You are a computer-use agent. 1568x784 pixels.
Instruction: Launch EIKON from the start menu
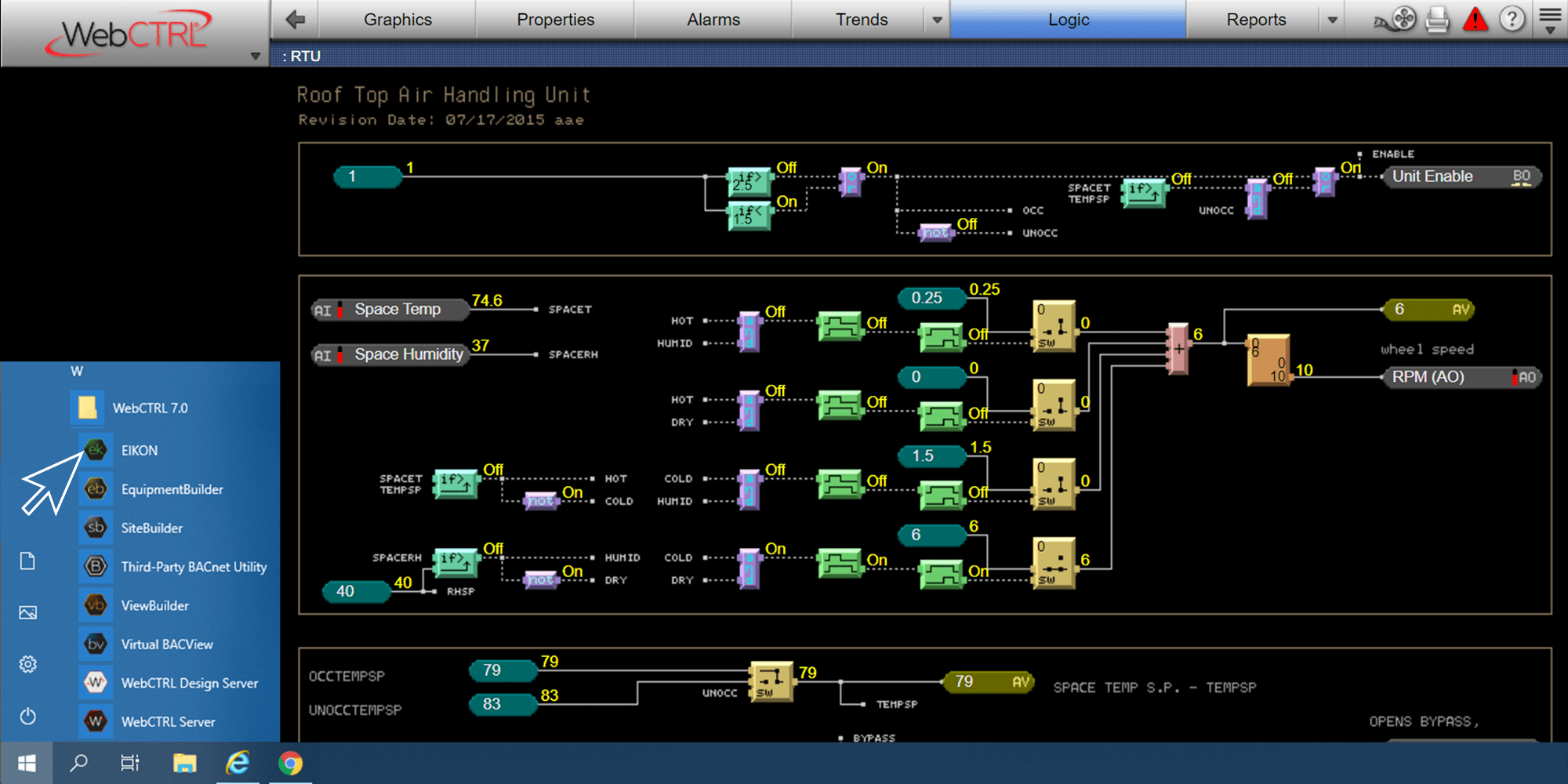pos(139,450)
